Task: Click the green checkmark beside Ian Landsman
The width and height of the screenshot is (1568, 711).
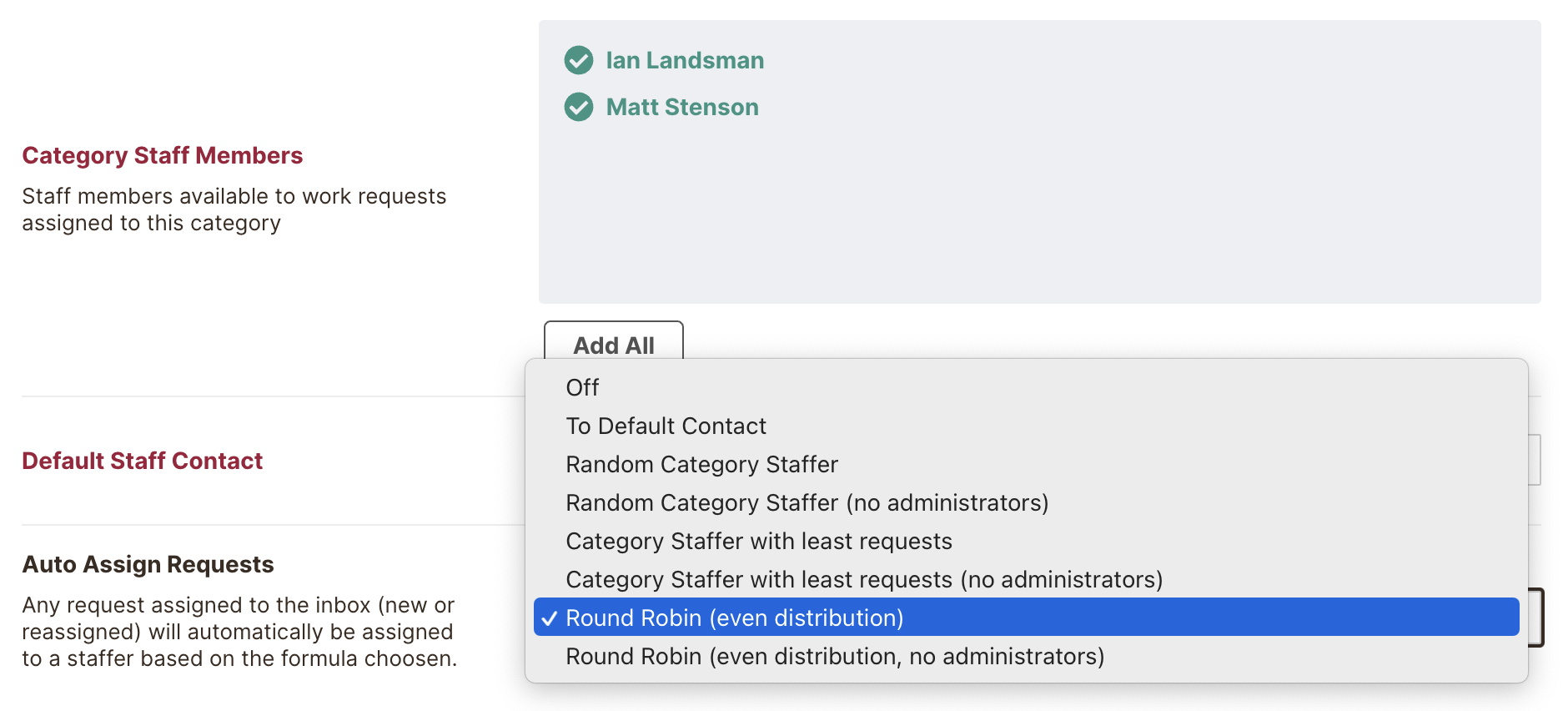Action: point(579,60)
